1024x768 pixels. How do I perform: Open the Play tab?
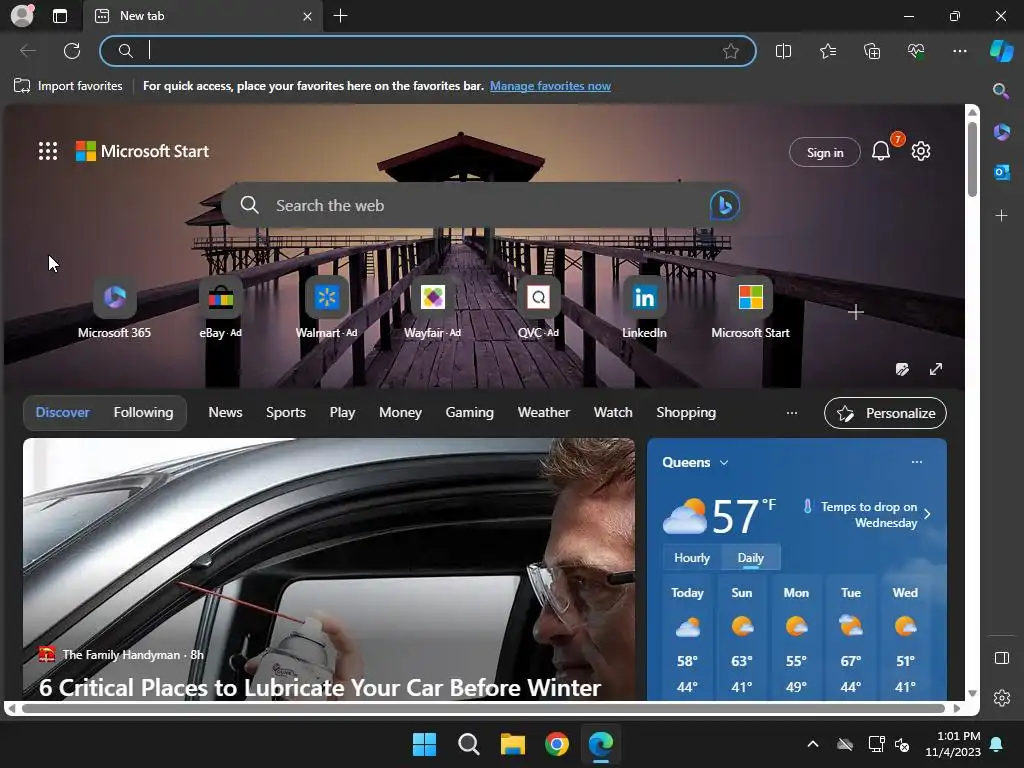pos(342,412)
